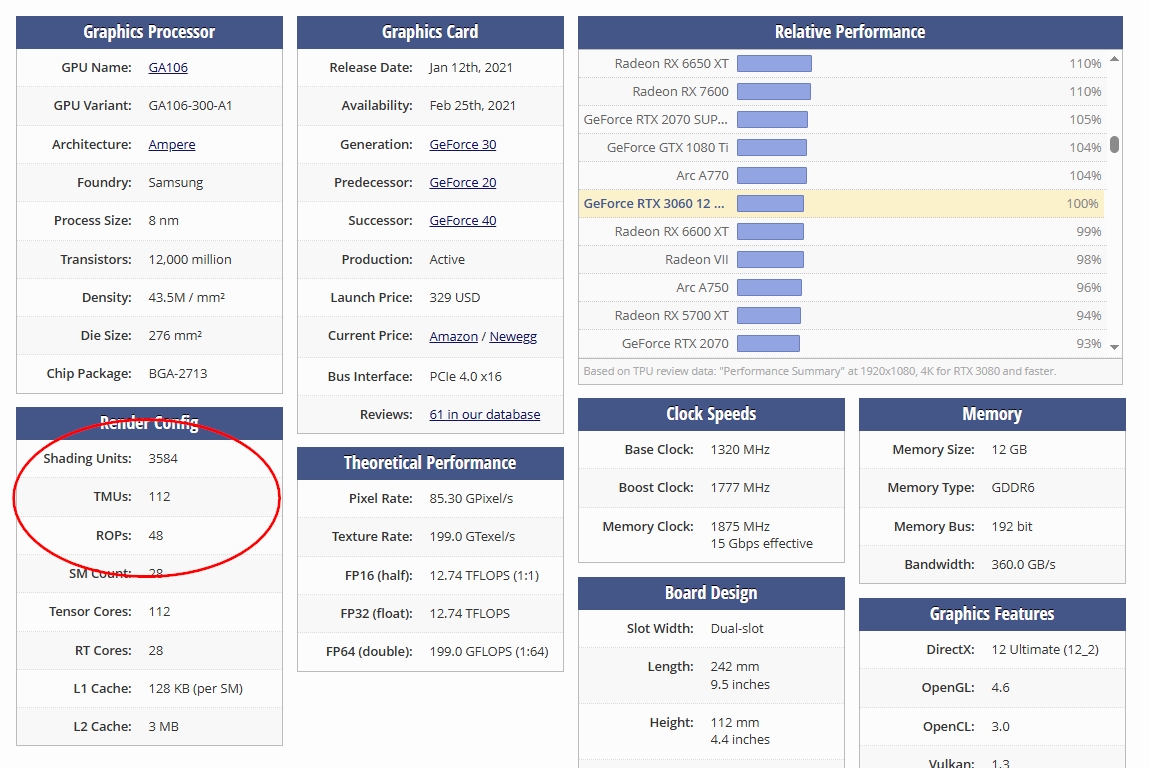Open the Ampere architecture link
1149x768 pixels.
tap(171, 144)
